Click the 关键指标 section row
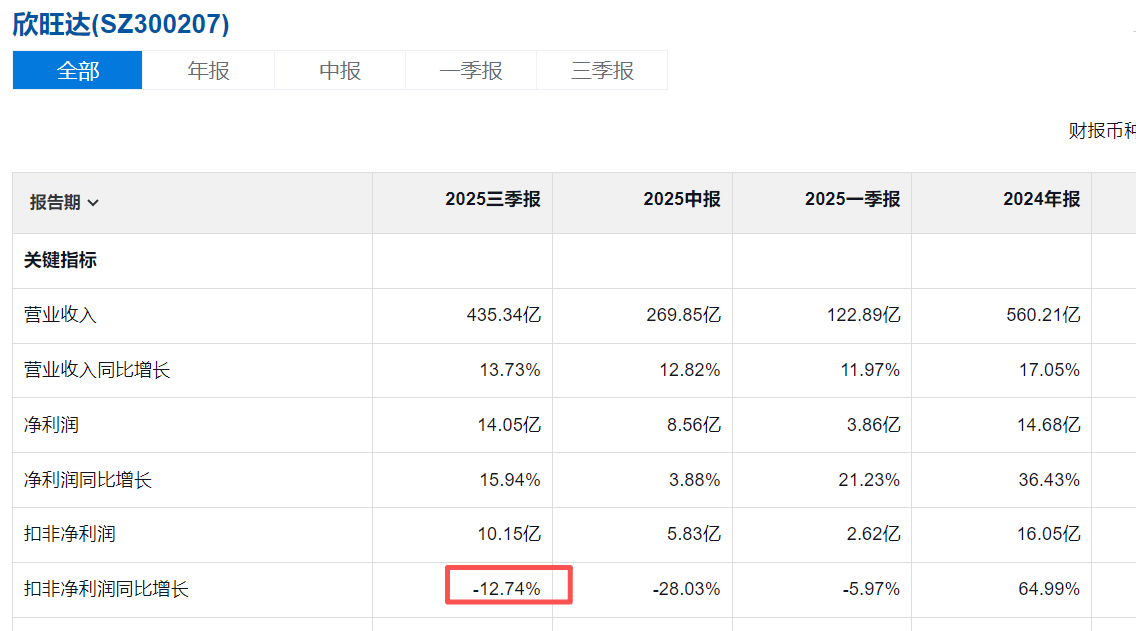The image size is (1136, 631). 61,260
